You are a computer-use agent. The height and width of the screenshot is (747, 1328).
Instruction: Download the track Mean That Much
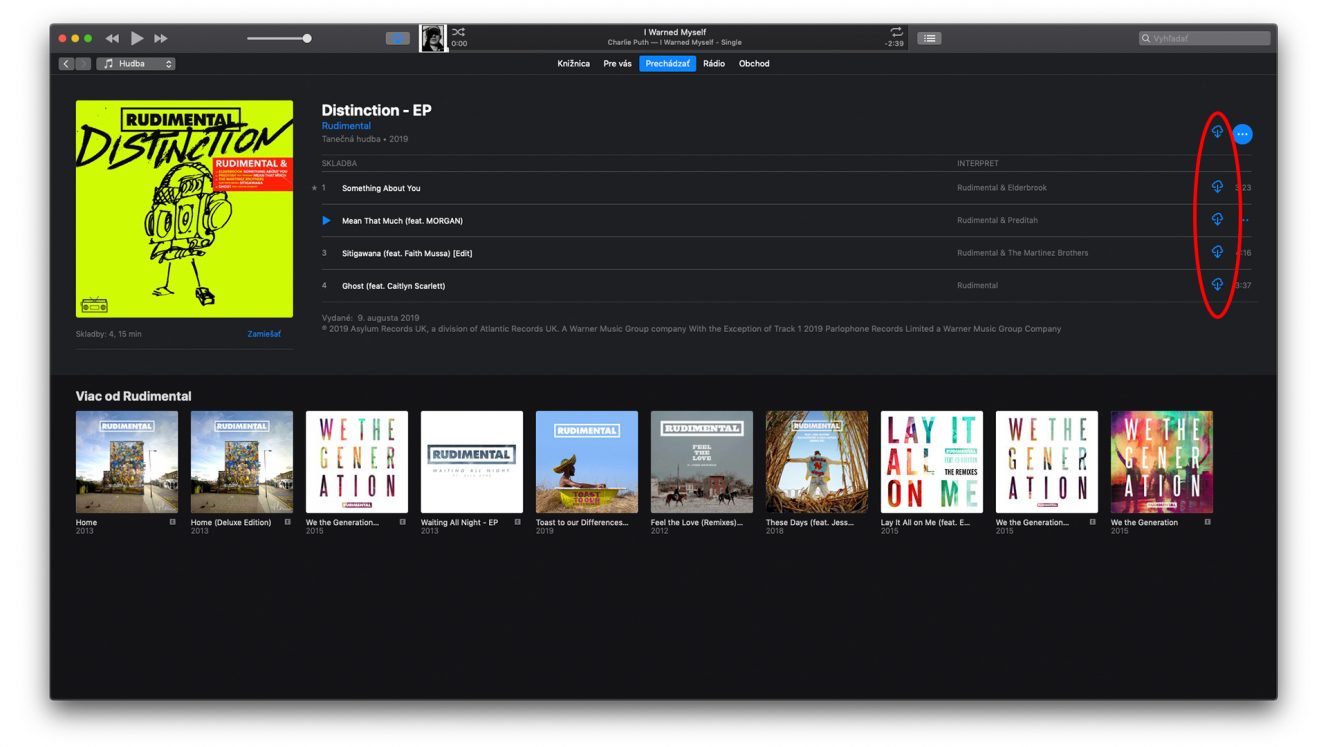tap(1217, 219)
